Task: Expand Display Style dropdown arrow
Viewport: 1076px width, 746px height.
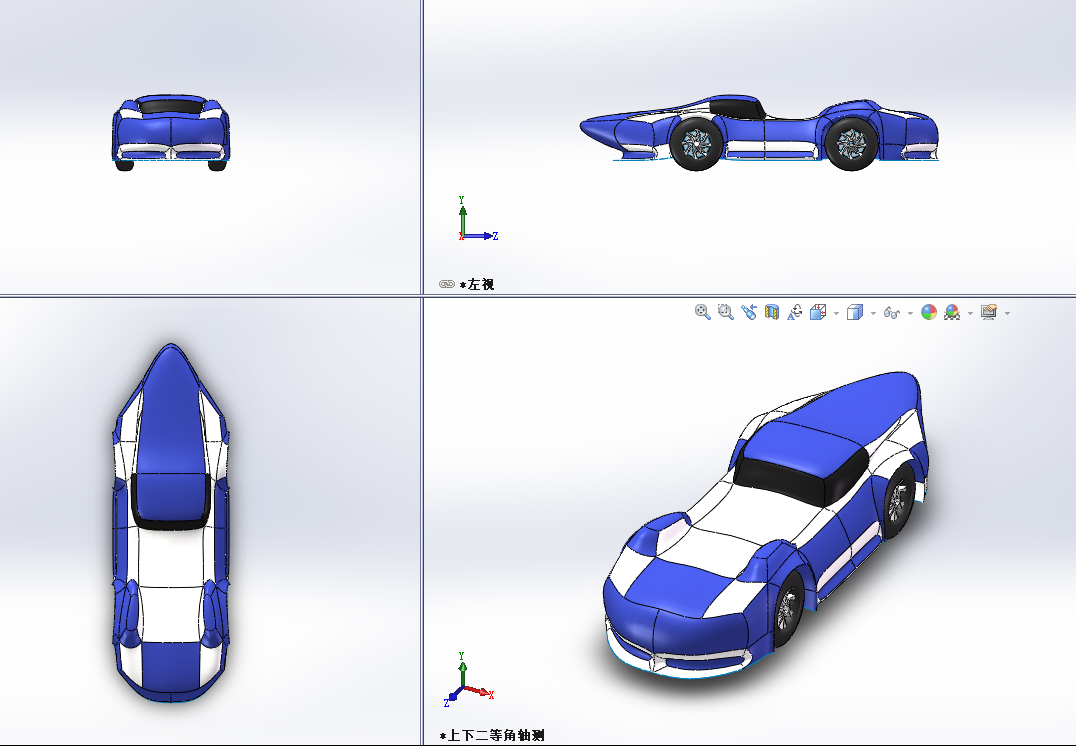Action: tap(873, 313)
